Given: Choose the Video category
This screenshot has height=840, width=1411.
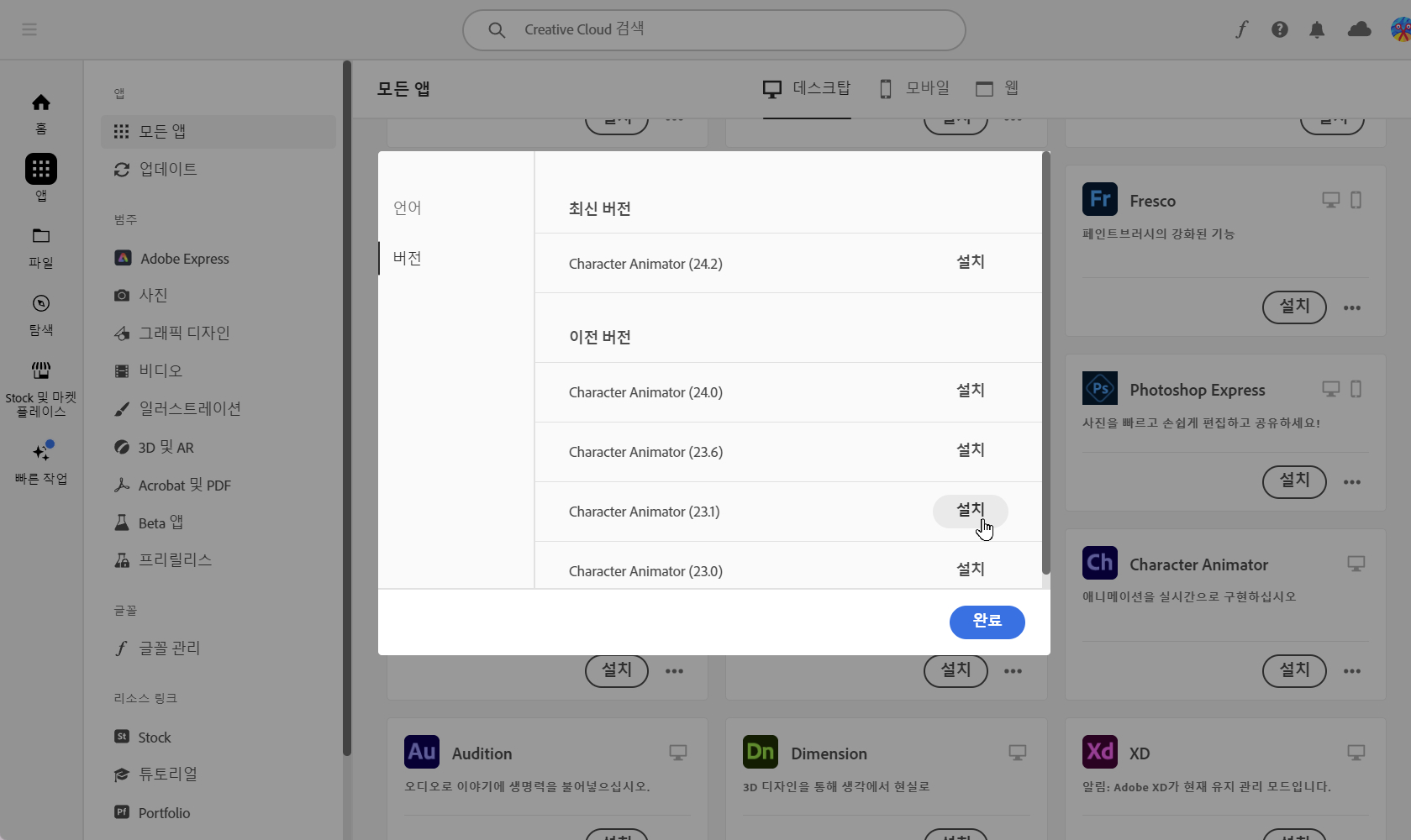Looking at the screenshot, I should (218, 371).
